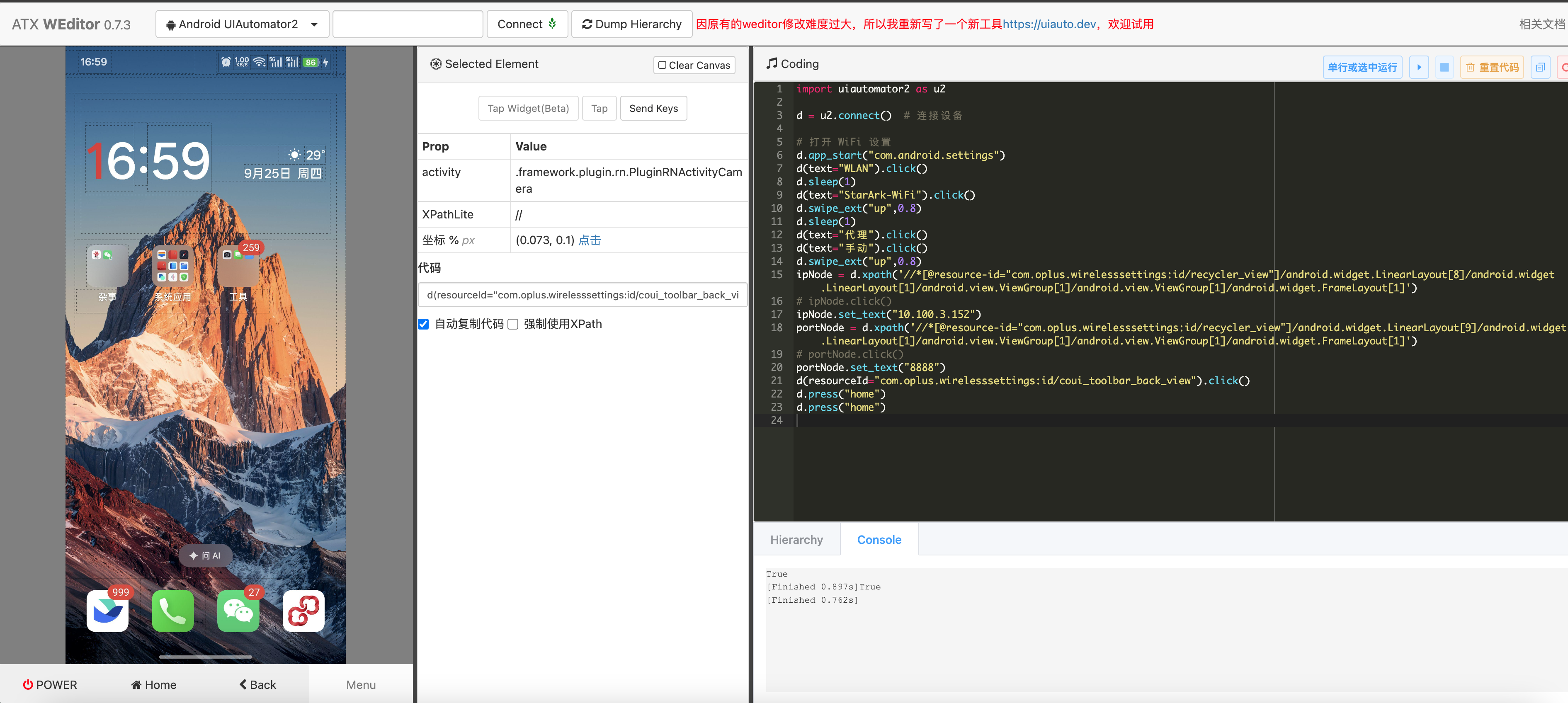Tap the 问 AI assistant pill

click(x=205, y=555)
